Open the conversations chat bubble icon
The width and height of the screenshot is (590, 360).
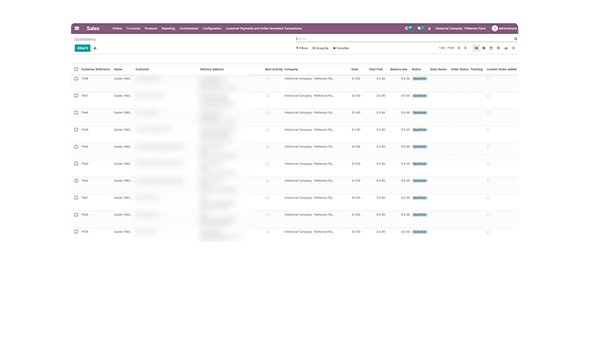(x=420, y=28)
